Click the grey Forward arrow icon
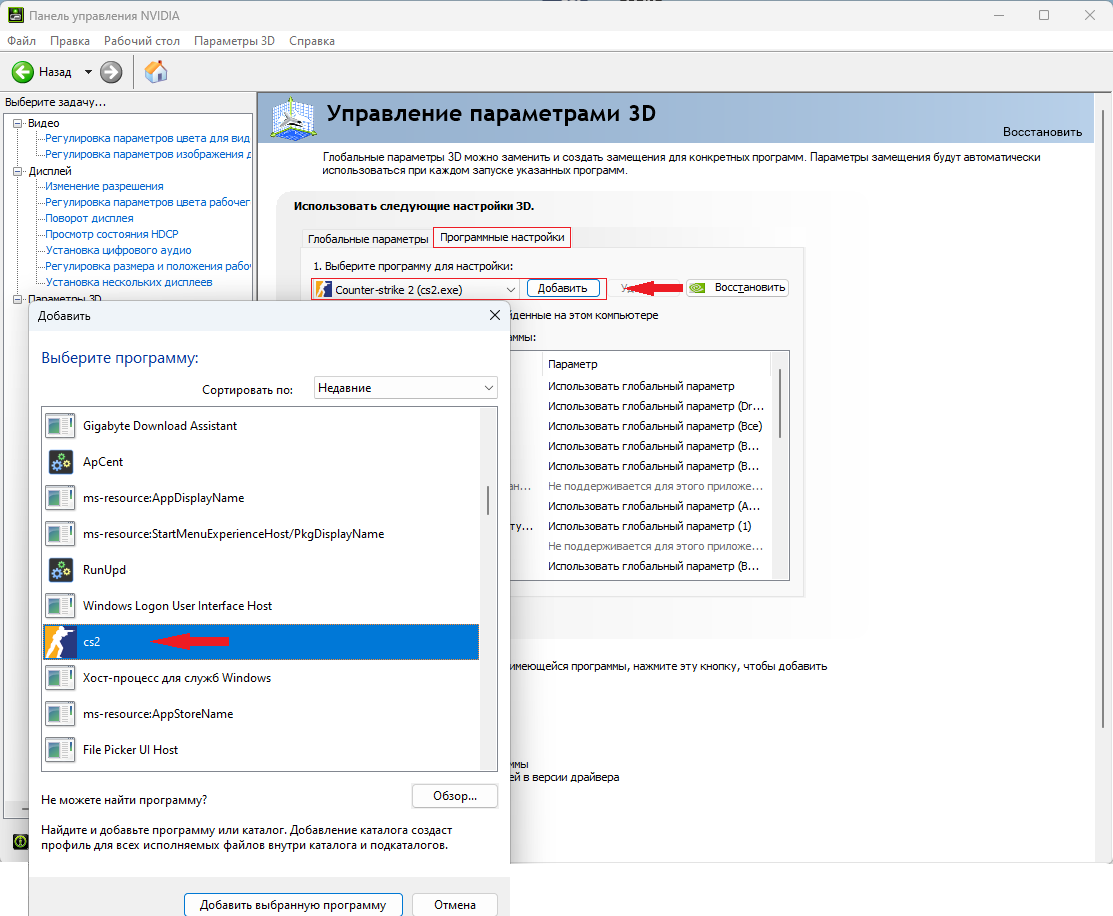 click(x=111, y=72)
